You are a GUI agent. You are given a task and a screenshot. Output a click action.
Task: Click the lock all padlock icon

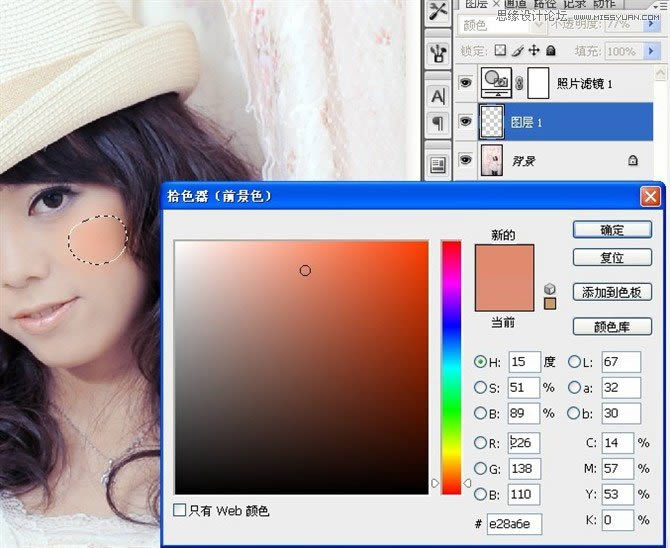click(551, 50)
